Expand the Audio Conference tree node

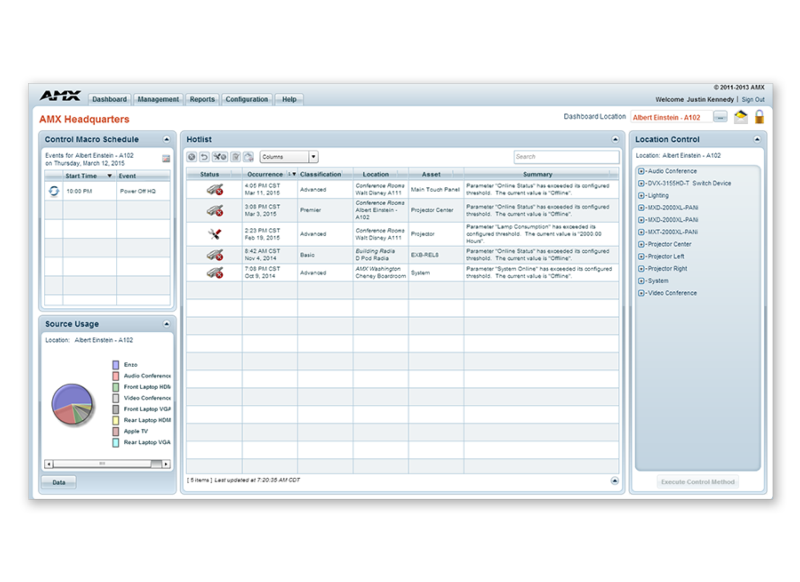click(641, 171)
